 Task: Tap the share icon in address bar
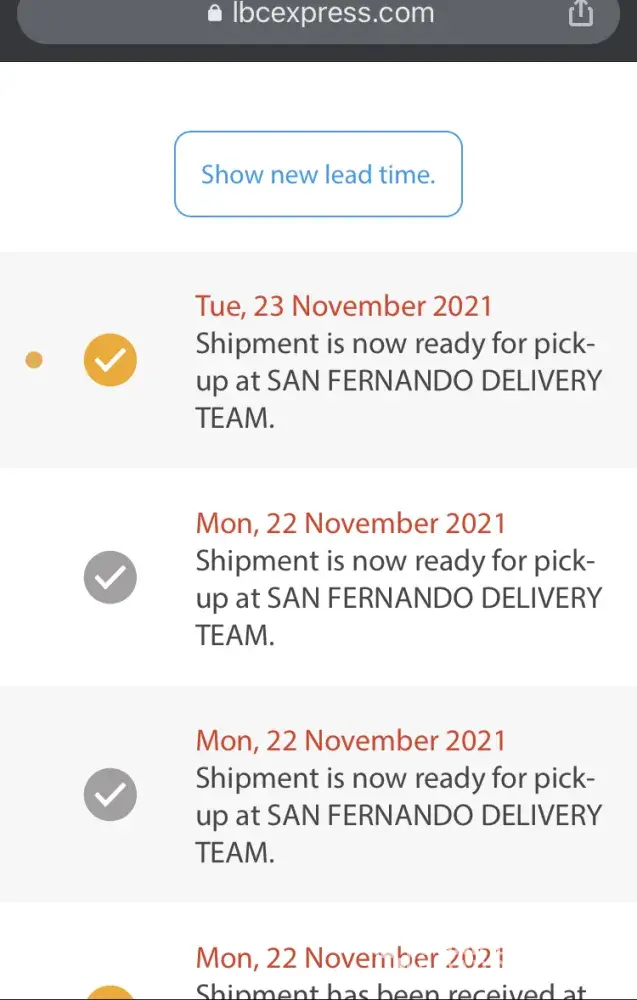tap(580, 14)
